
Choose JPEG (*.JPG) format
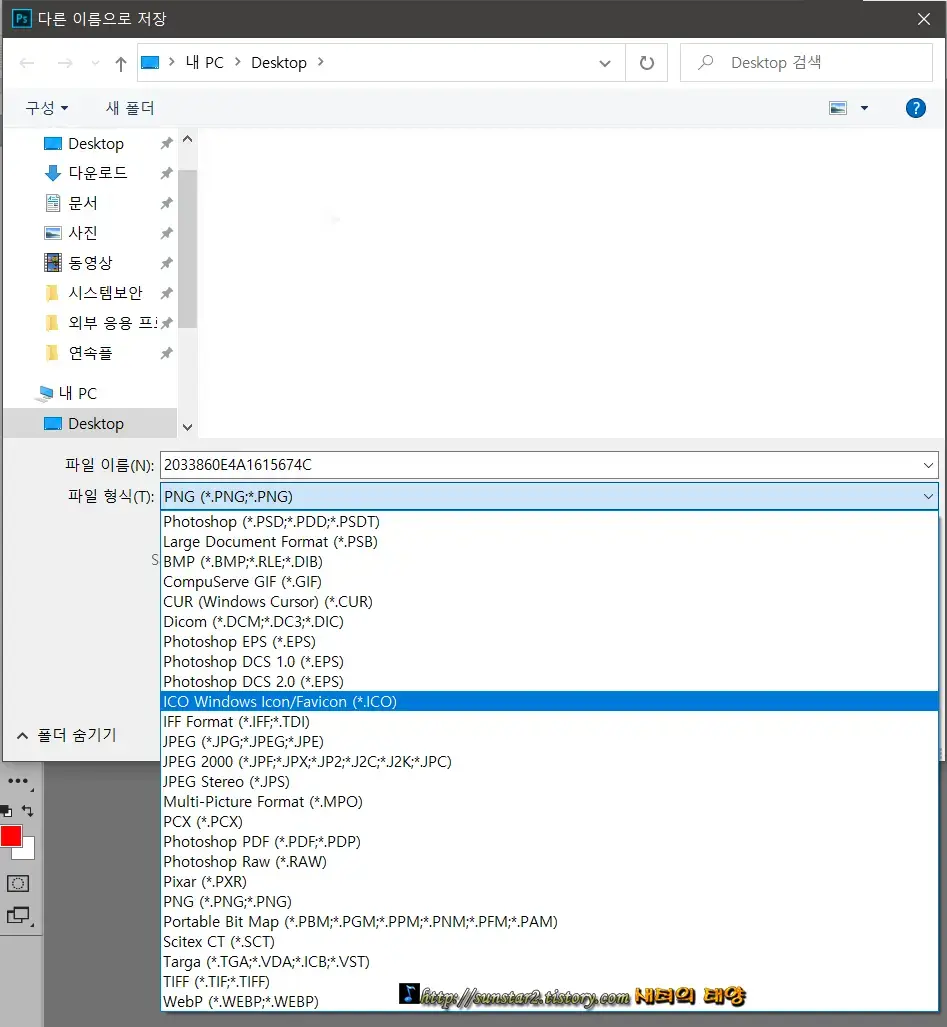point(549,742)
